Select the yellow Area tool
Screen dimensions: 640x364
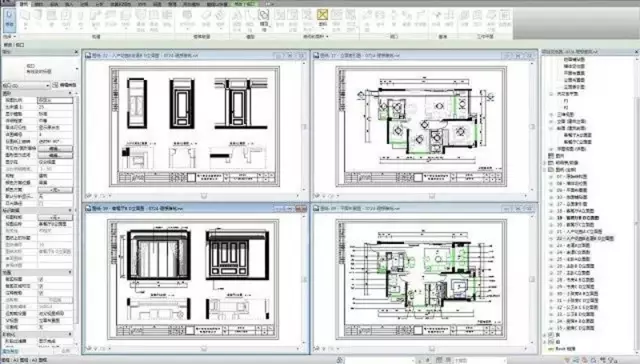click(x=322, y=18)
